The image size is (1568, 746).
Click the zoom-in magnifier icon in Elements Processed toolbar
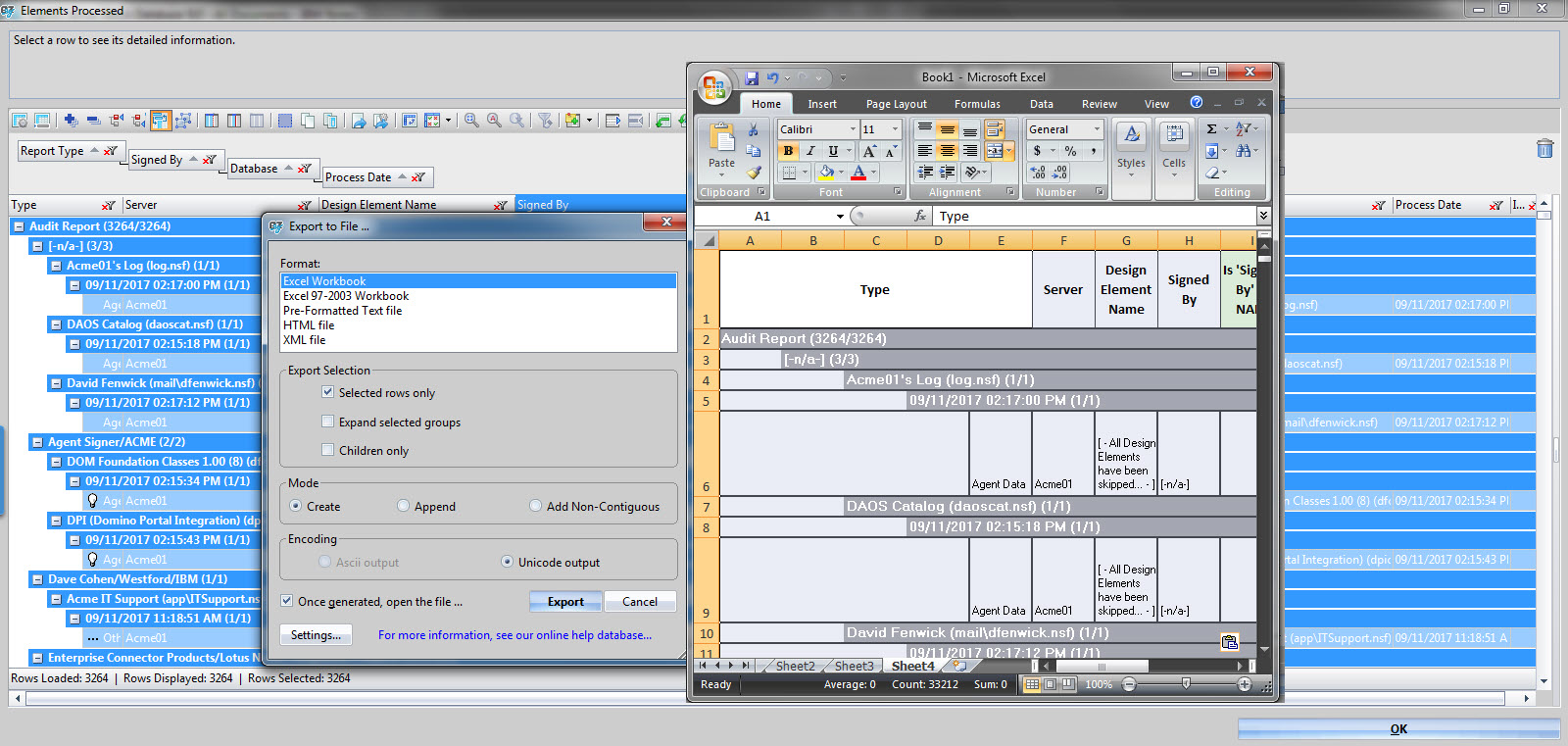[x=471, y=121]
